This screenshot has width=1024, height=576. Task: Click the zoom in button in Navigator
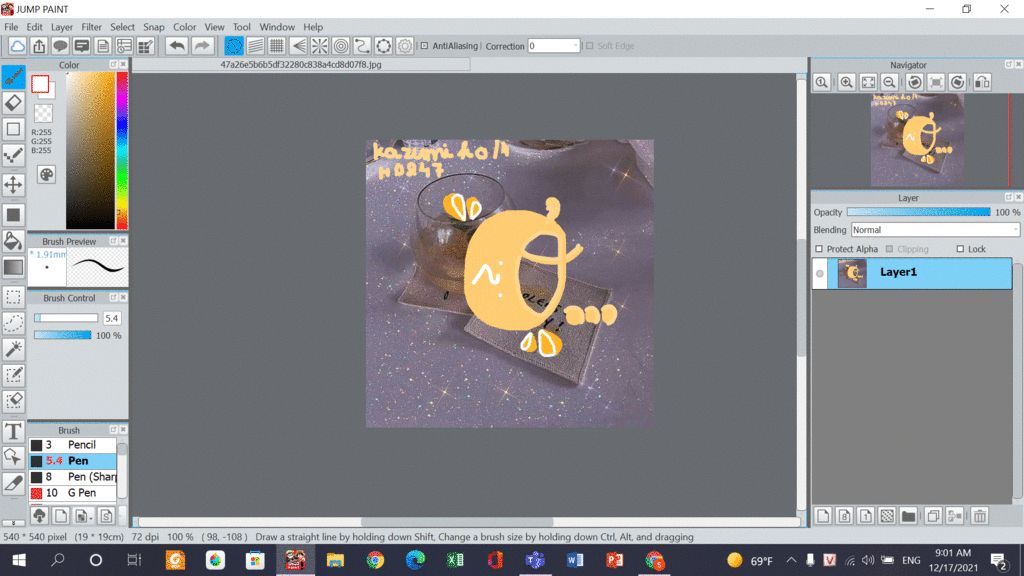click(x=846, y=82)
